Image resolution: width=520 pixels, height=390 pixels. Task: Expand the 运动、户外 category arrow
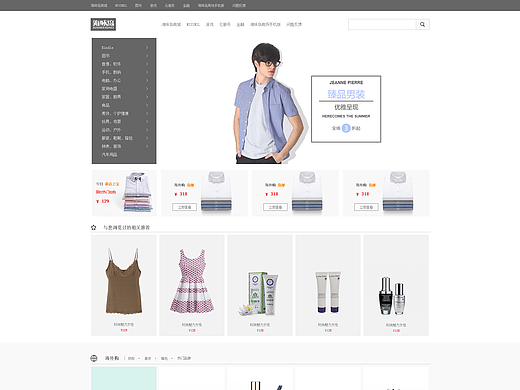click(x=147, y=130)
